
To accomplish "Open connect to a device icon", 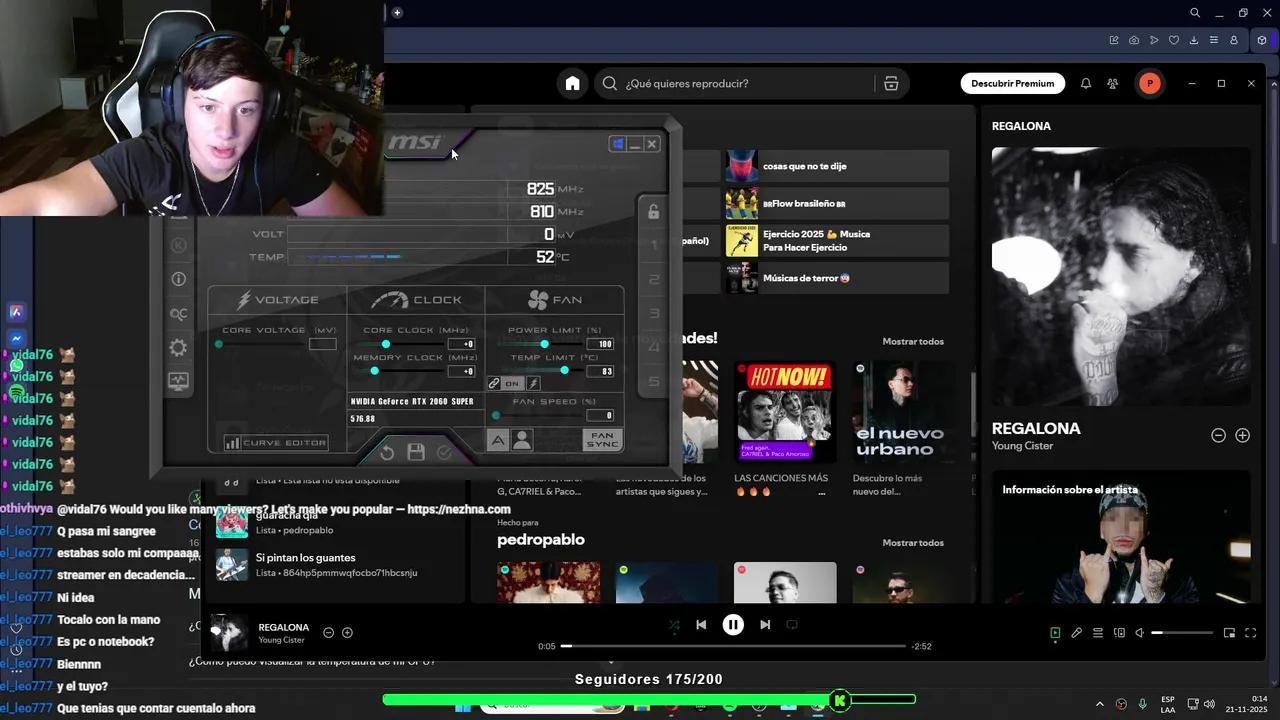I will pos(1119,633).
